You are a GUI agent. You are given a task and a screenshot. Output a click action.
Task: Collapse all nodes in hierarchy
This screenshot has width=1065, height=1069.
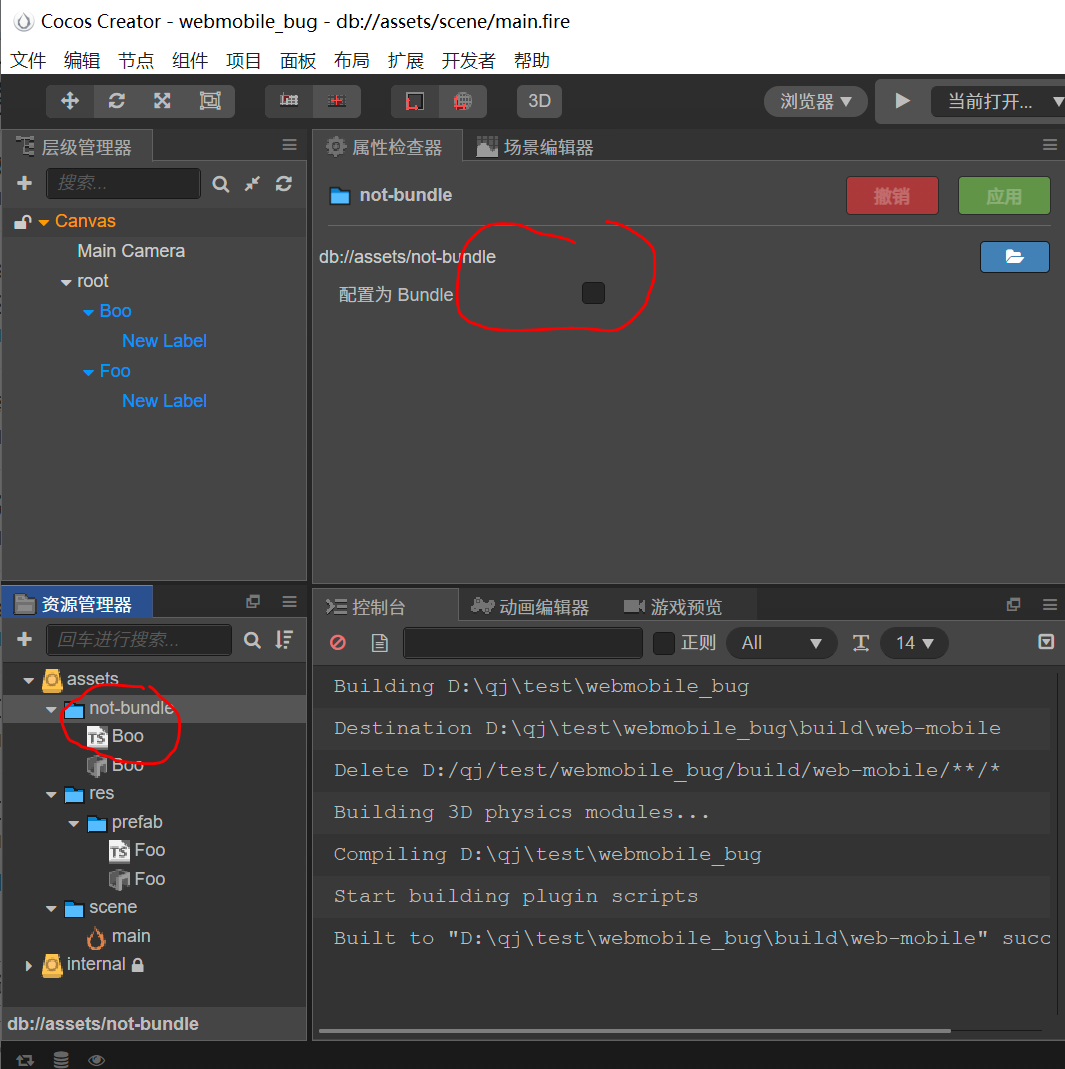click(252, 183)
